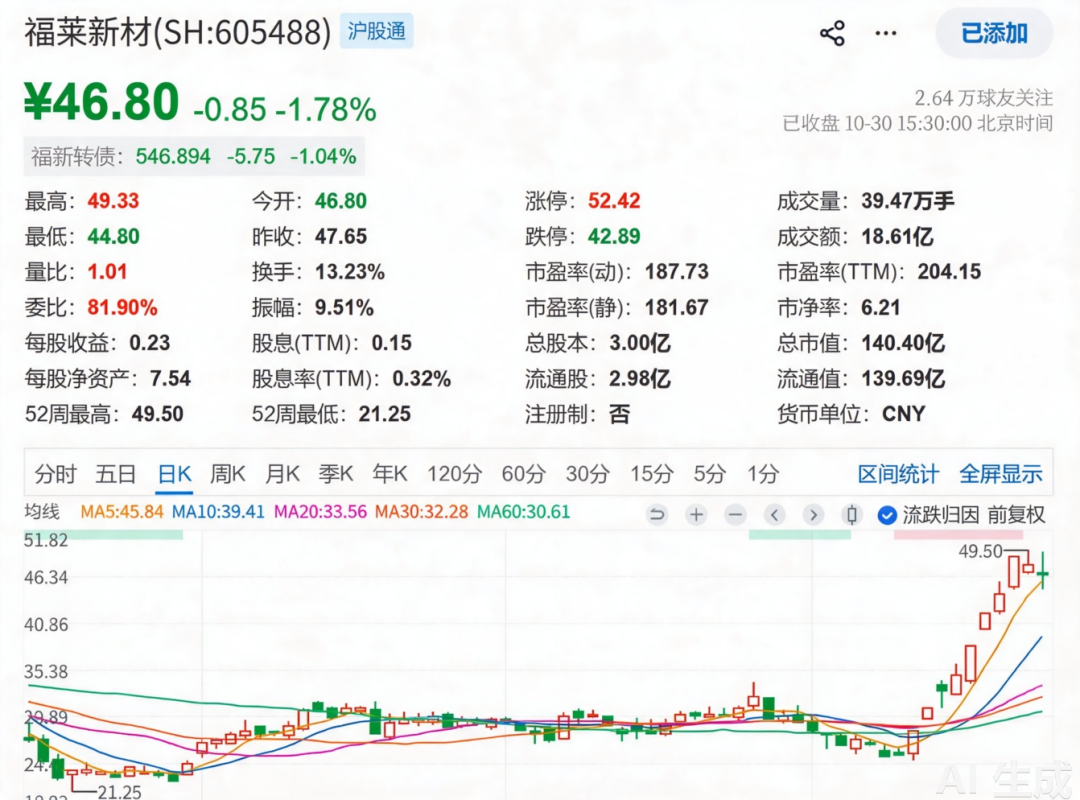This screenshot has width=1080, height=800.
Task: Click the 跌停 value 42.89
Action: (x=614, y=237)
